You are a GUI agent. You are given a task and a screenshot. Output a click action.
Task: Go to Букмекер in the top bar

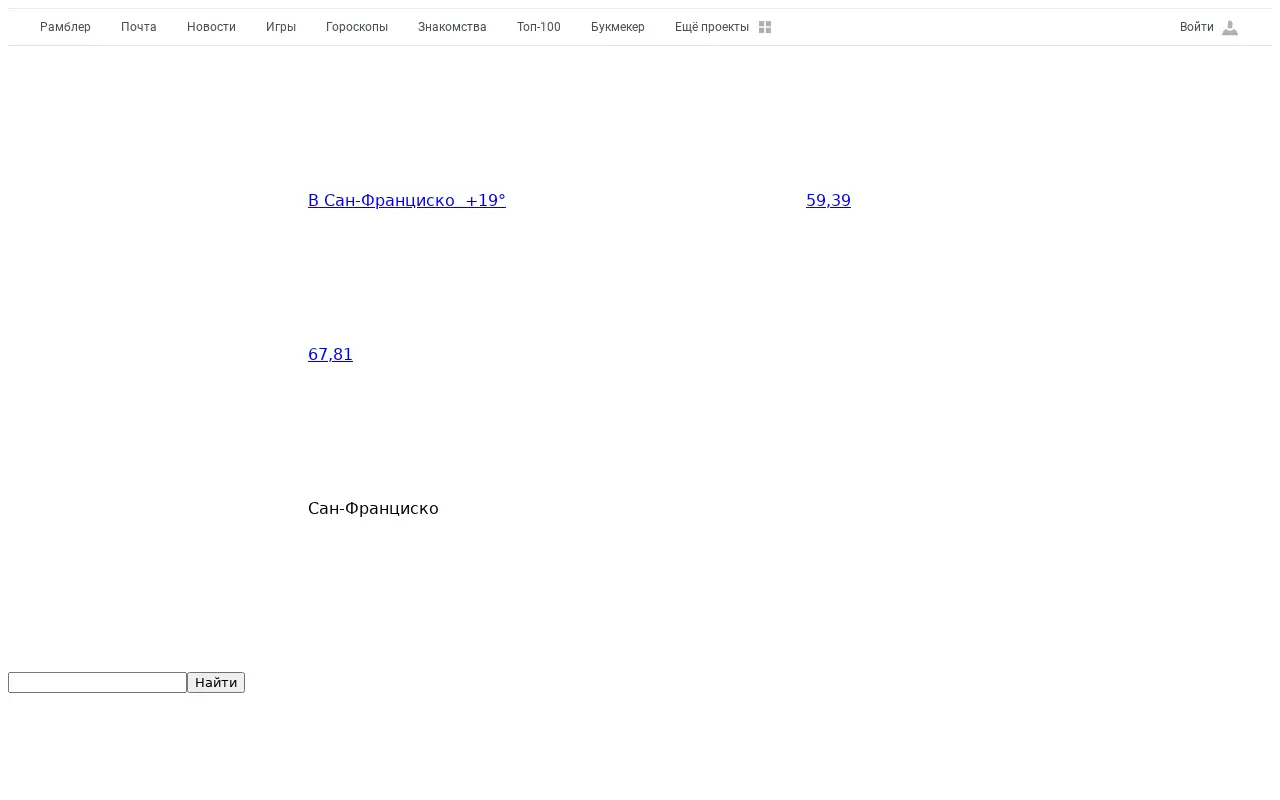pos(618,27)
